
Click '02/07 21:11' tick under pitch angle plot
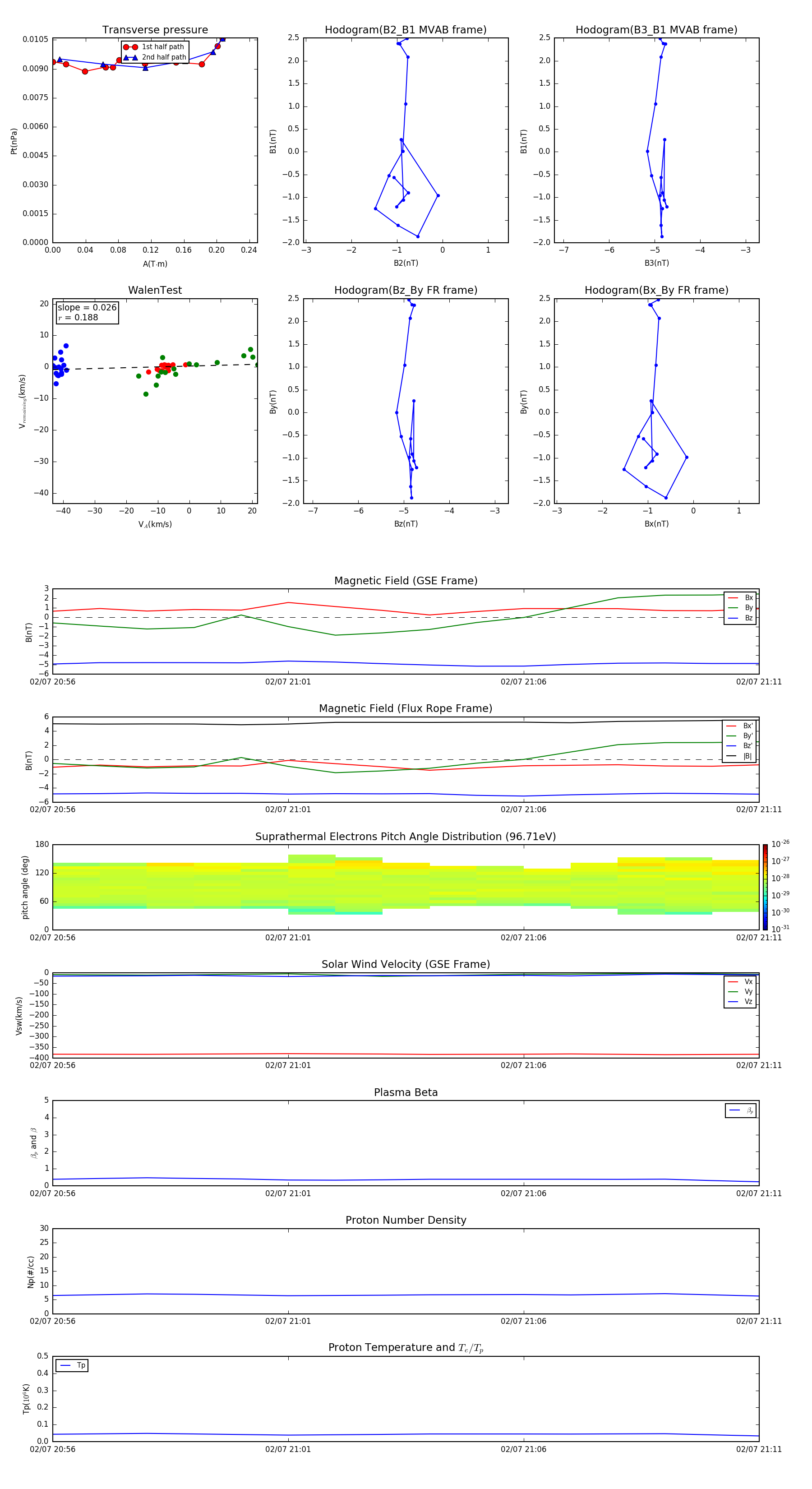(x=759, y=938)
